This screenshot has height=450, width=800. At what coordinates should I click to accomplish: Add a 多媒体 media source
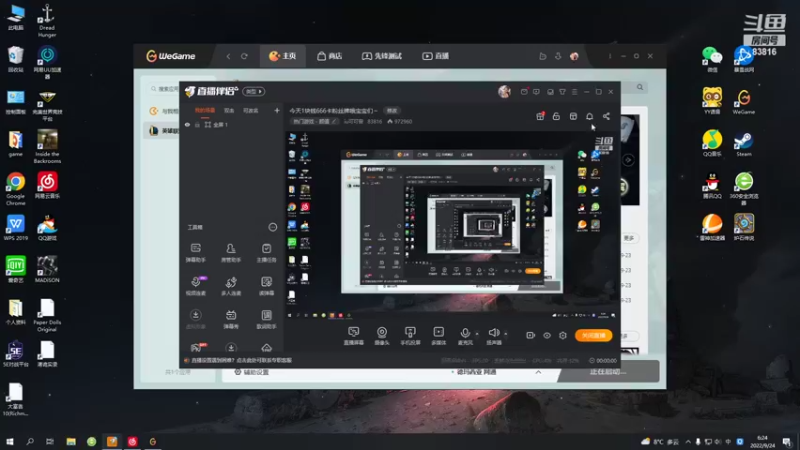[438, 336]
